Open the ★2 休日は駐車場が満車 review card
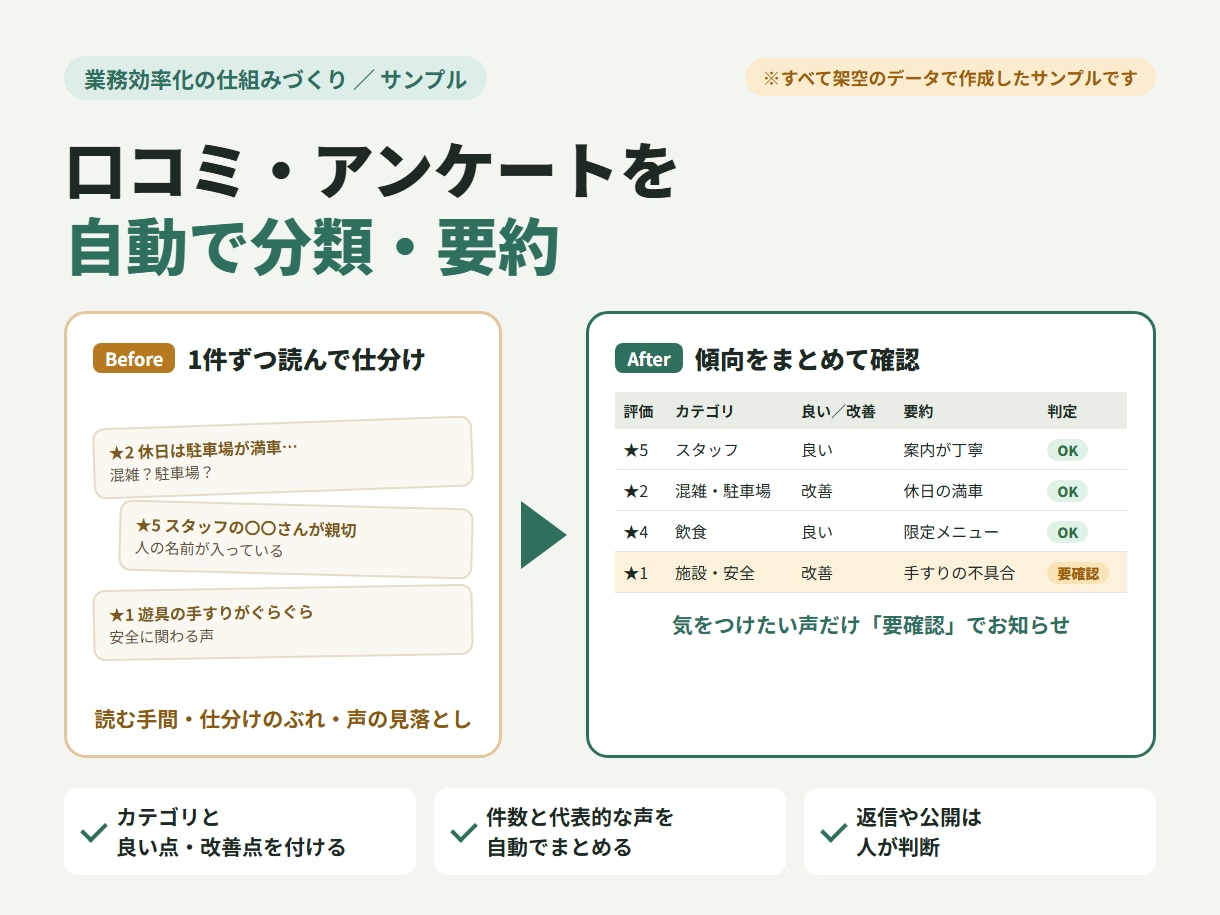Image resolution: width=1220 pixels, height=915 pixels. 283,458
